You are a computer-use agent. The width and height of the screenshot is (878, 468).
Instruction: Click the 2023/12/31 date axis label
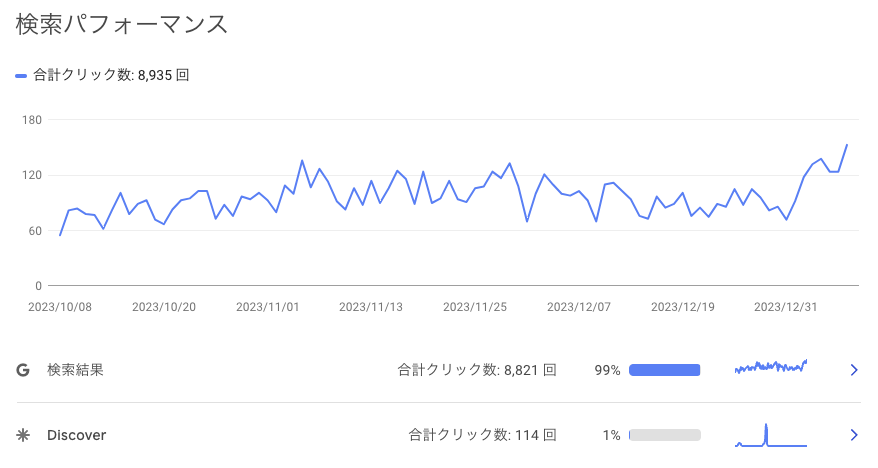pos(785,307)
